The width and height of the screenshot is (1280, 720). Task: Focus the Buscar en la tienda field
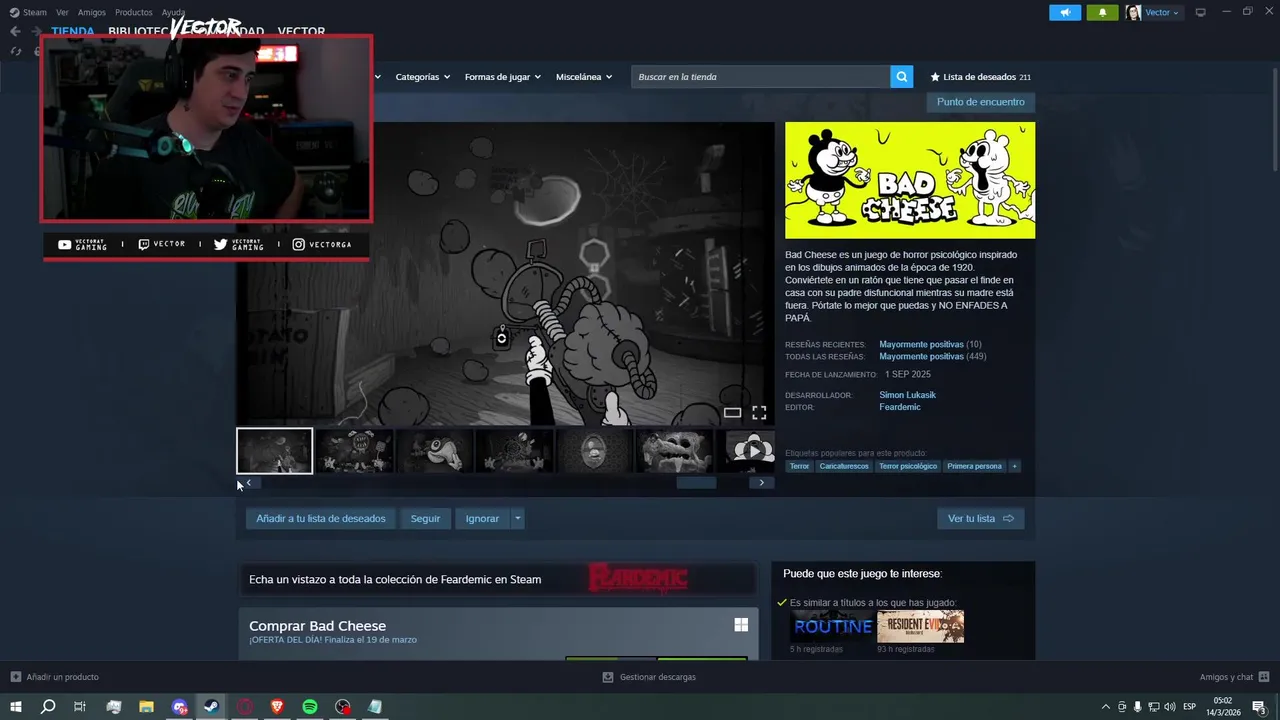(x=760, y=77)
